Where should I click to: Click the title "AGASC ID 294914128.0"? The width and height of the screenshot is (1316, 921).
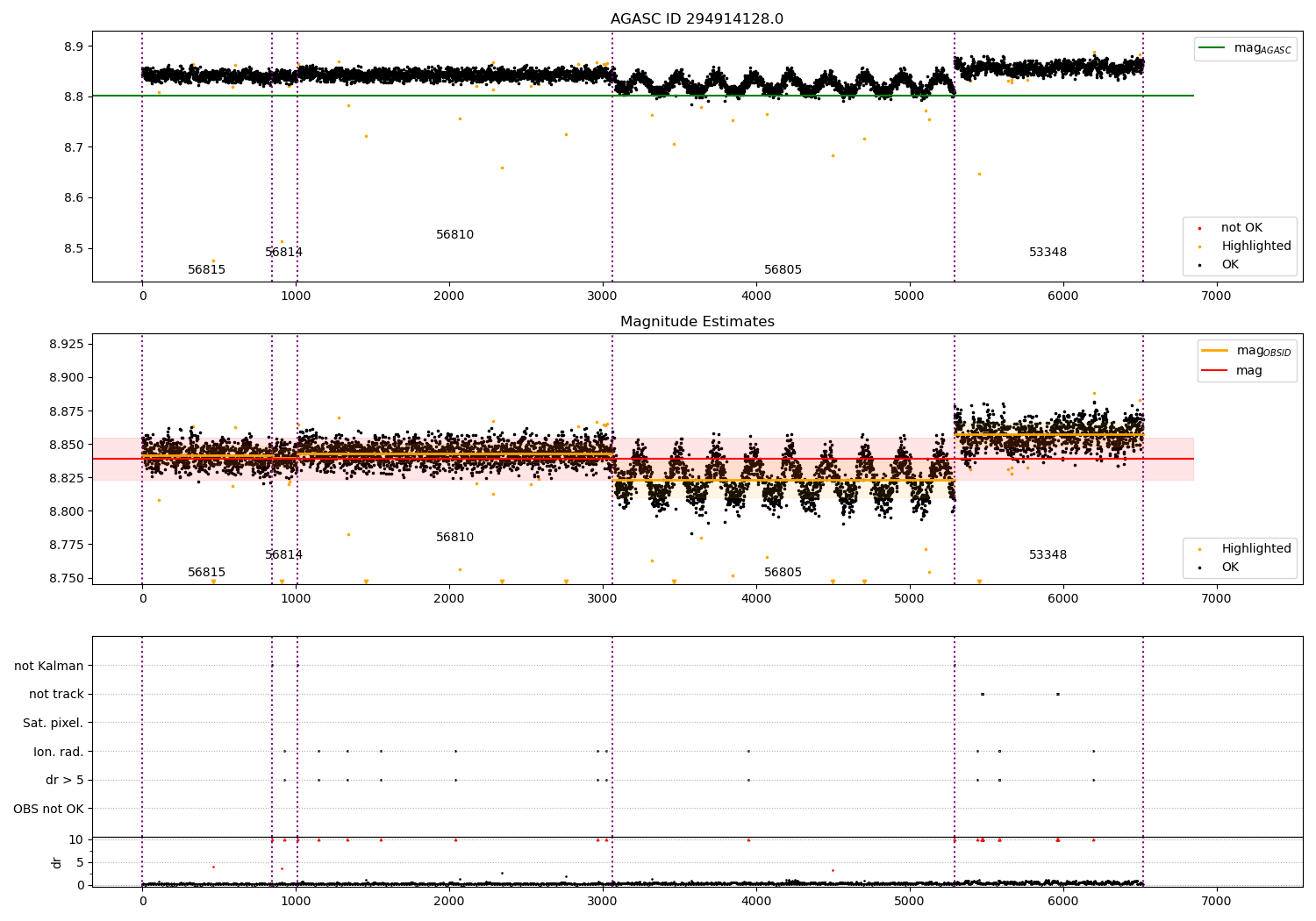point(697,19)
